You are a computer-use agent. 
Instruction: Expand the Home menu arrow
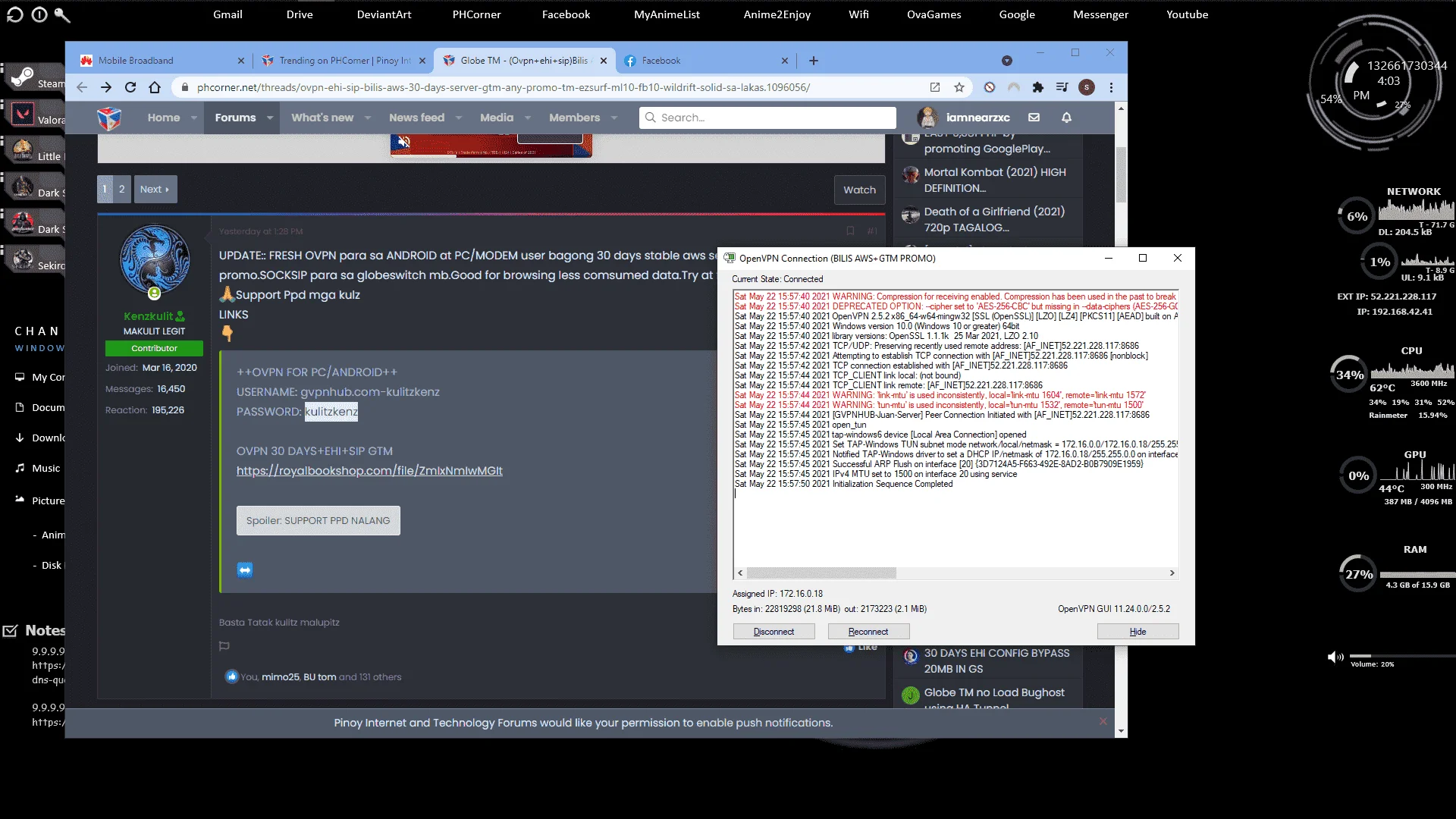point(194,118)
